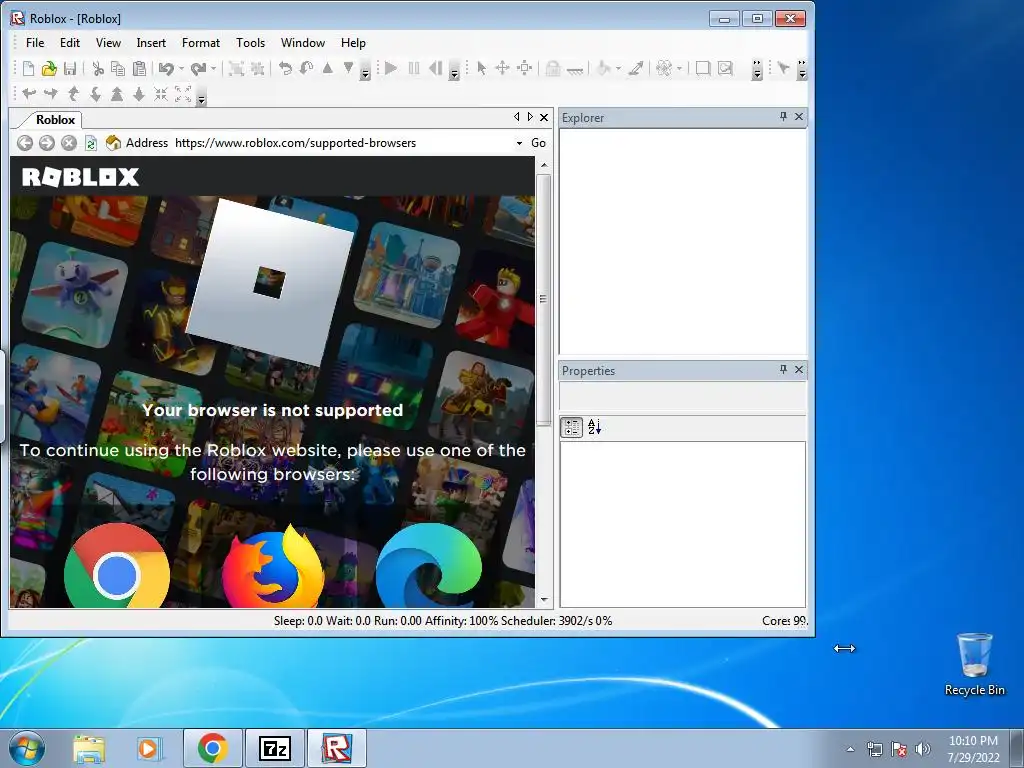Click the browser Stop loading button
1024x768 pixels.
click(69, 143)
